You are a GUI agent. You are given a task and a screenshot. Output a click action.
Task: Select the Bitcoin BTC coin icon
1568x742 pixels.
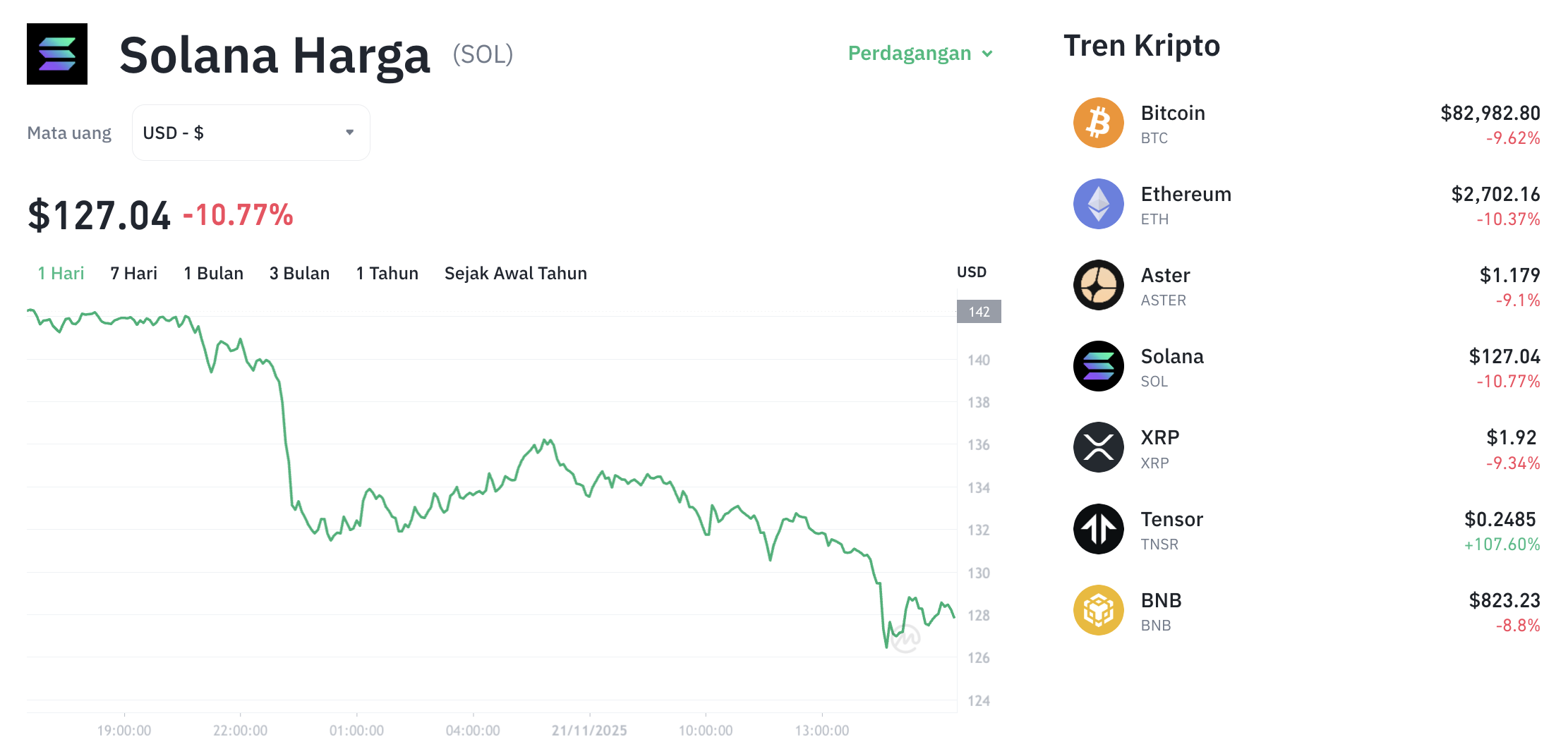[1098, 123]
